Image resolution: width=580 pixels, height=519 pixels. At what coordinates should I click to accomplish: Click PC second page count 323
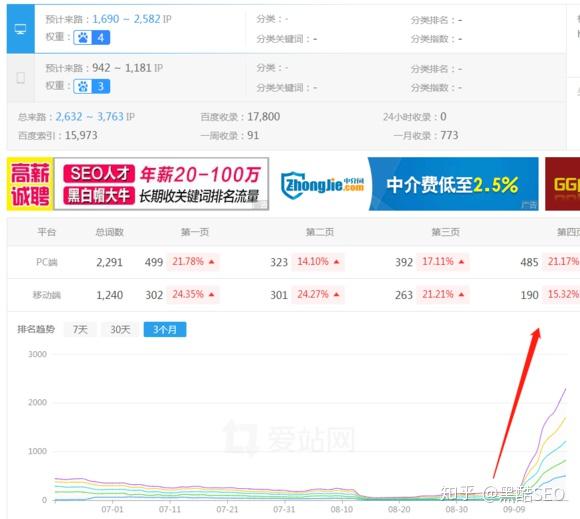[x=279, y=262]
